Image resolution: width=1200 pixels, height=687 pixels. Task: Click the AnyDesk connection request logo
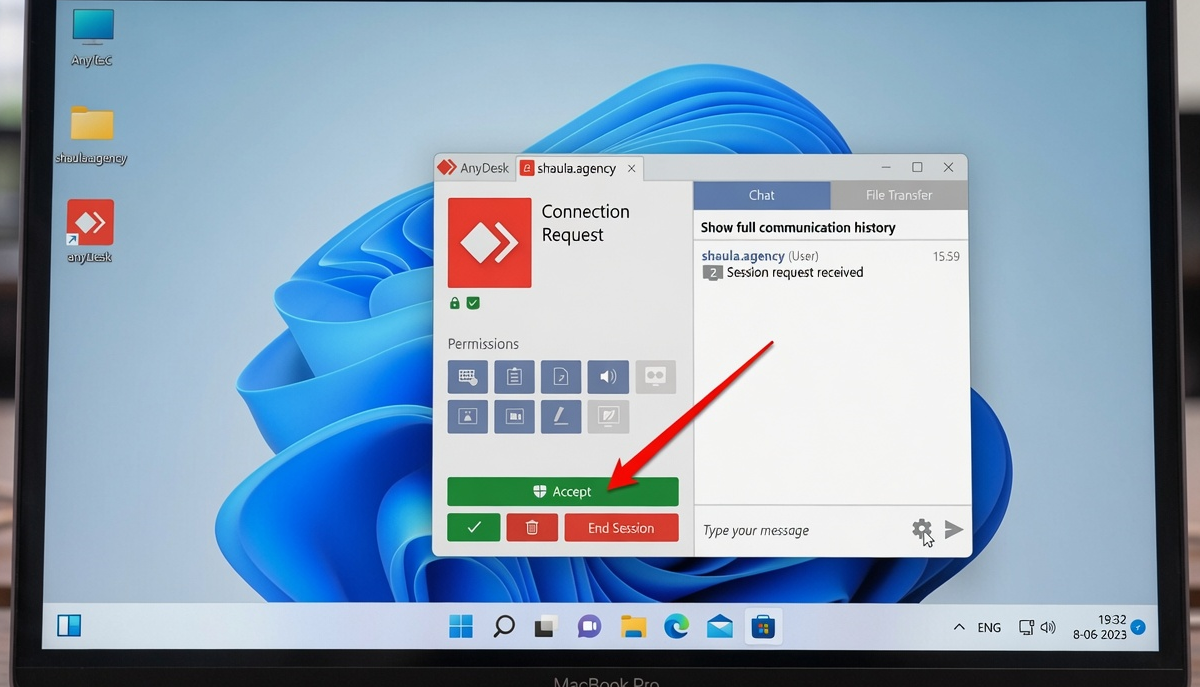pyautogui.click(x=489, y=243)
